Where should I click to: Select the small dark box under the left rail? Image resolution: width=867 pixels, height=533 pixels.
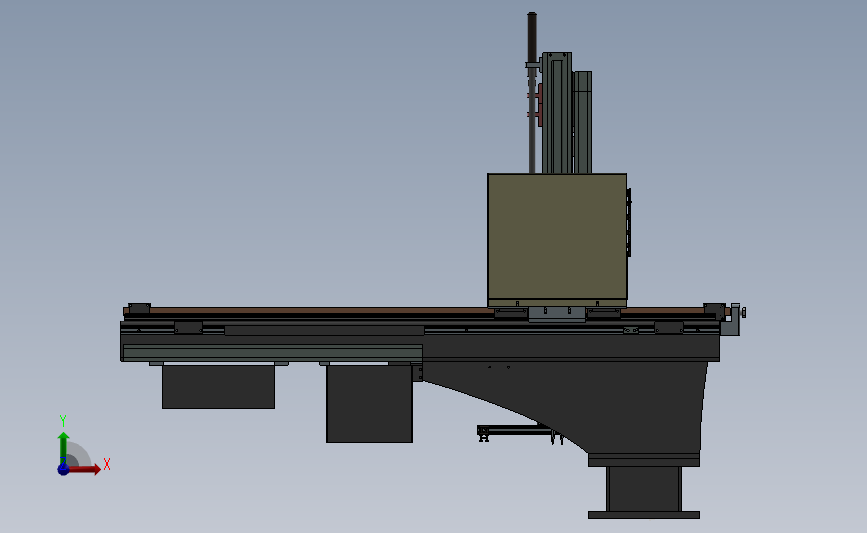click(218, 387)
